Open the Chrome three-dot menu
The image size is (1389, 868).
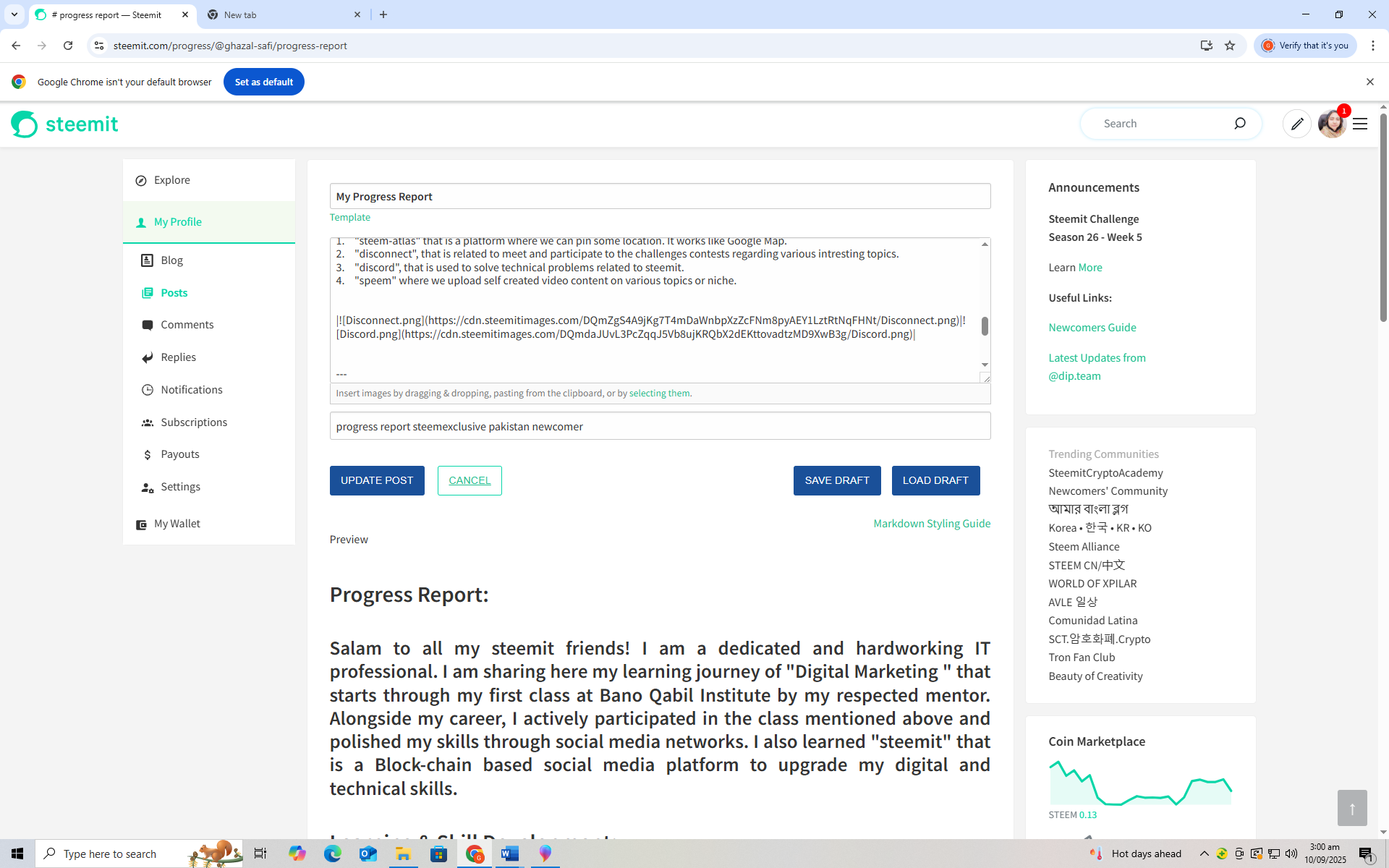[x=1372, y=46]
